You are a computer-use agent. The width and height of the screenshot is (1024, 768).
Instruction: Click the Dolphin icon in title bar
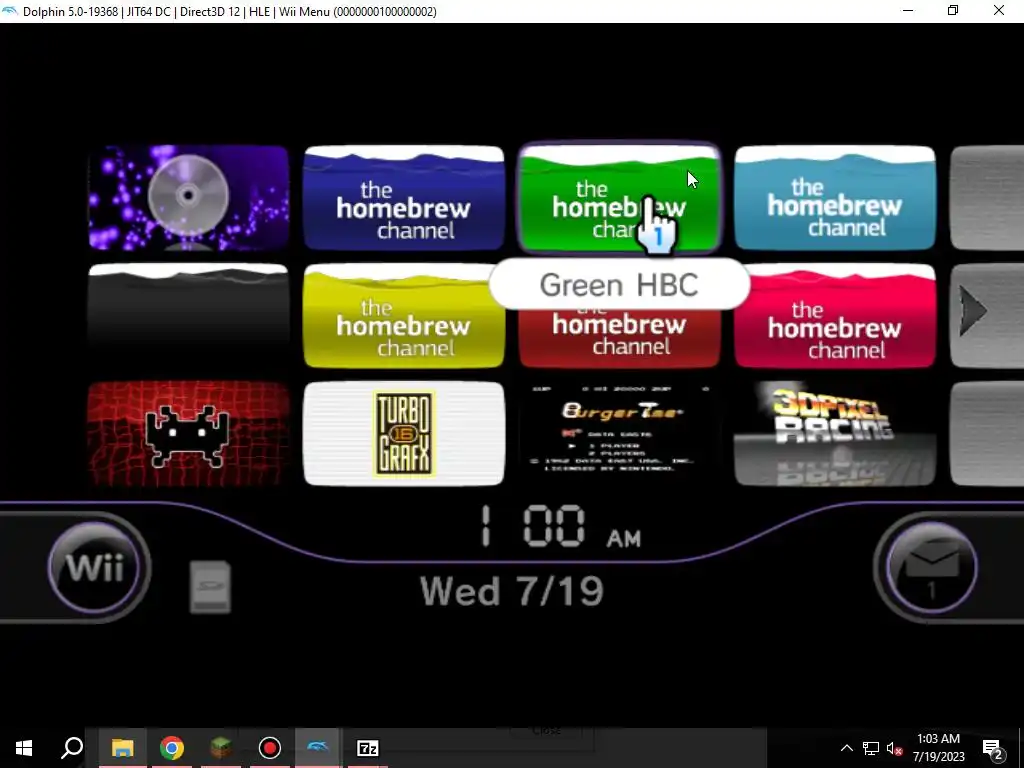pyautogui.click(x=10, y=11)
